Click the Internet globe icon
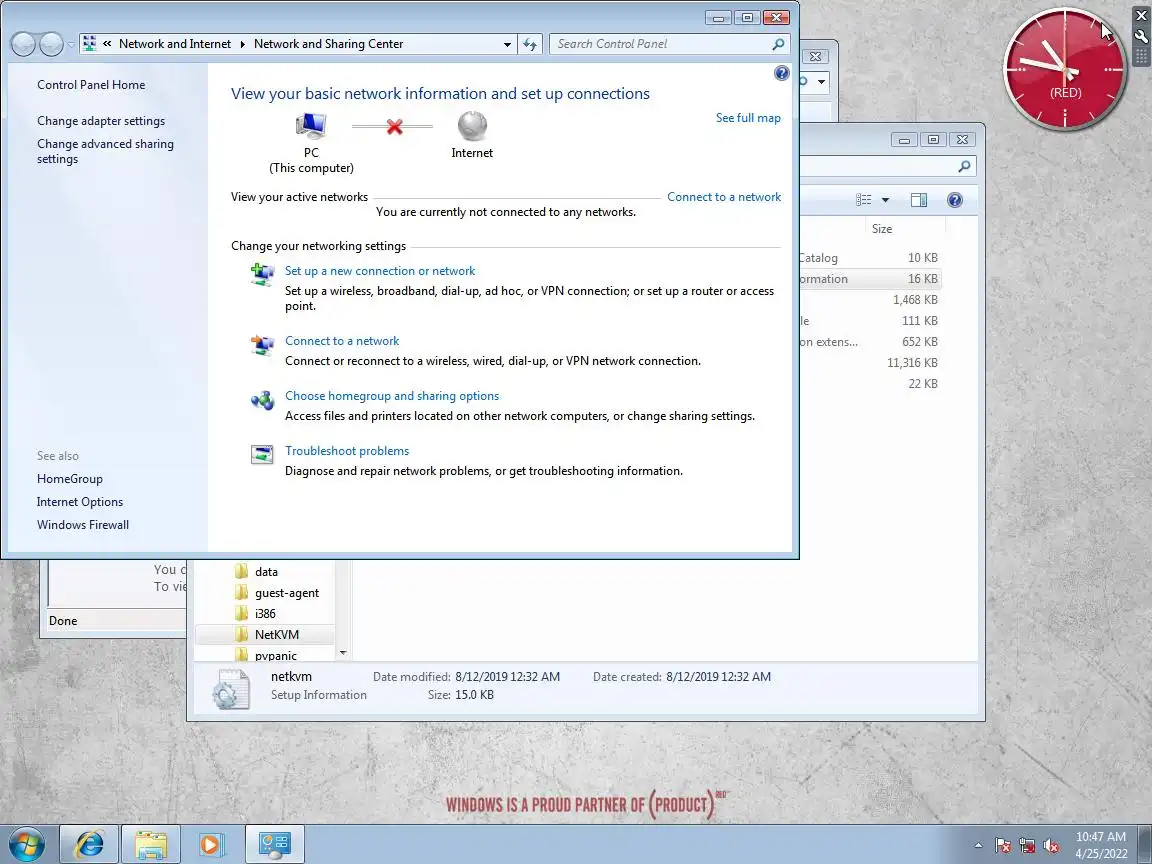This screenshot has height=864, width=1152. pos(472,126)
